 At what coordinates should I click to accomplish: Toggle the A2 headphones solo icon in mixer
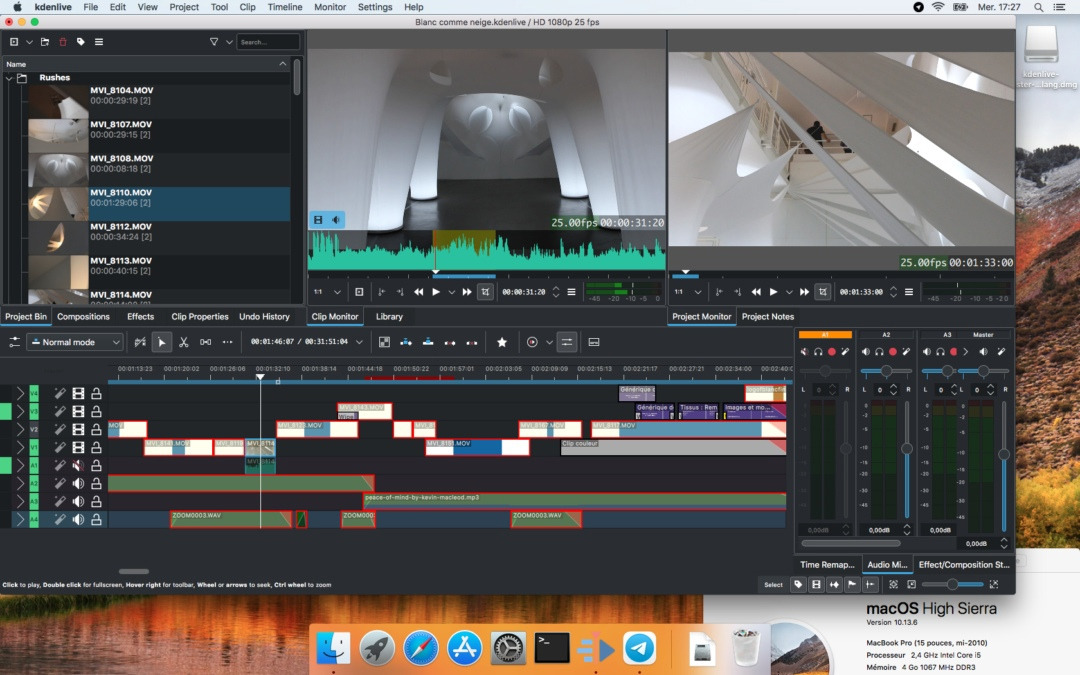[879, 352]
